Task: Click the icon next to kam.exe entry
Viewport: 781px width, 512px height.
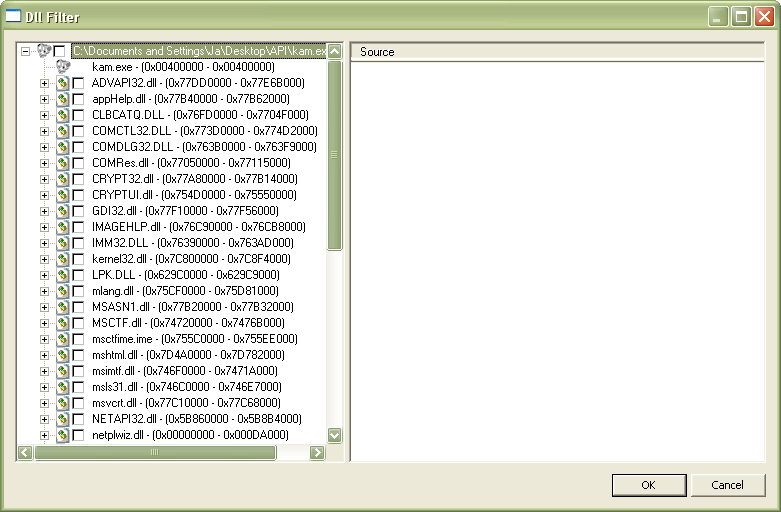Action: [x=63, y=67]
